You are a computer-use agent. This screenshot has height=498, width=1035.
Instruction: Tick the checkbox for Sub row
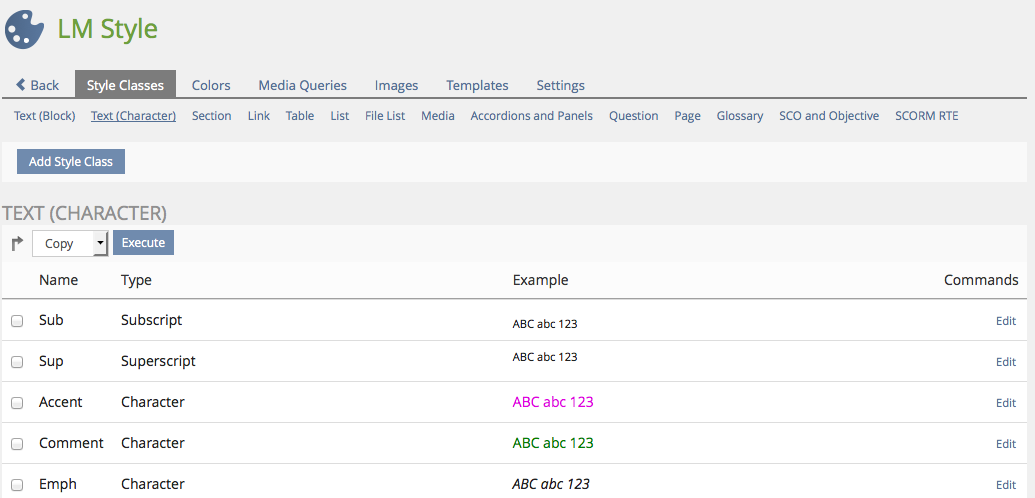pyautogui.click(x=17, y=321)
